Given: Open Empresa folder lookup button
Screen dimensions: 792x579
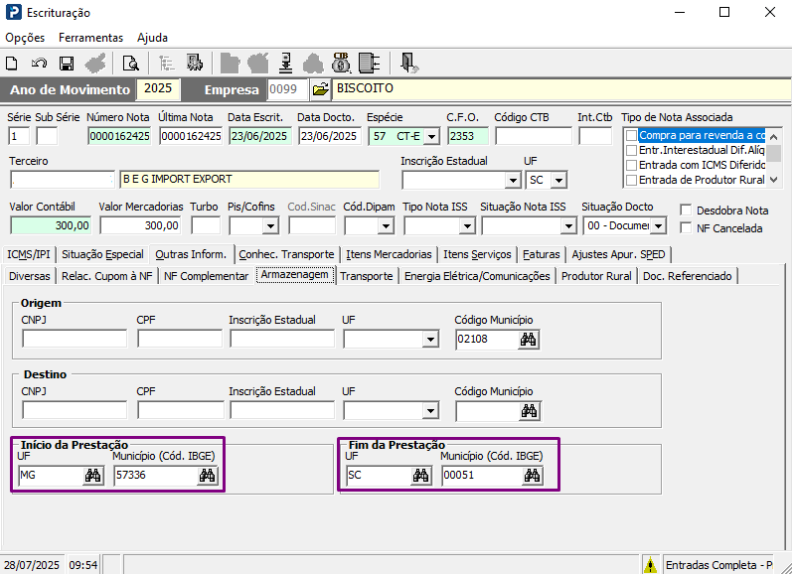Looking at the screenshot, I should (x=320, y=90).
